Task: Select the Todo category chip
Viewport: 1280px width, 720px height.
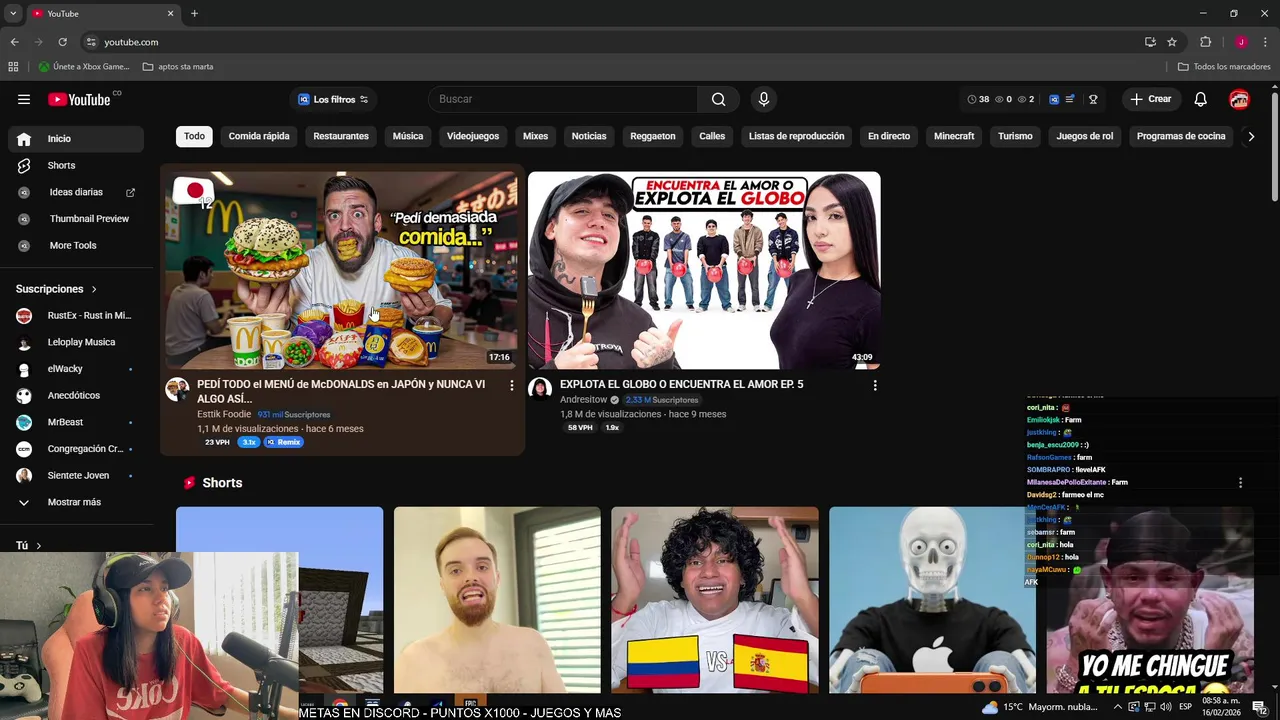Action: click(194, 136)
